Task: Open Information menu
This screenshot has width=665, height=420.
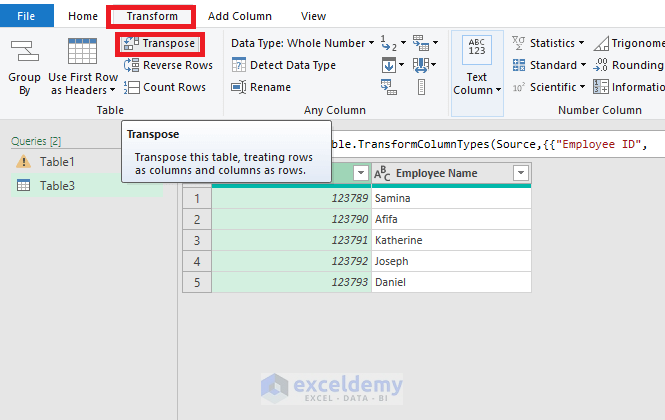Action: coord(629,87)
